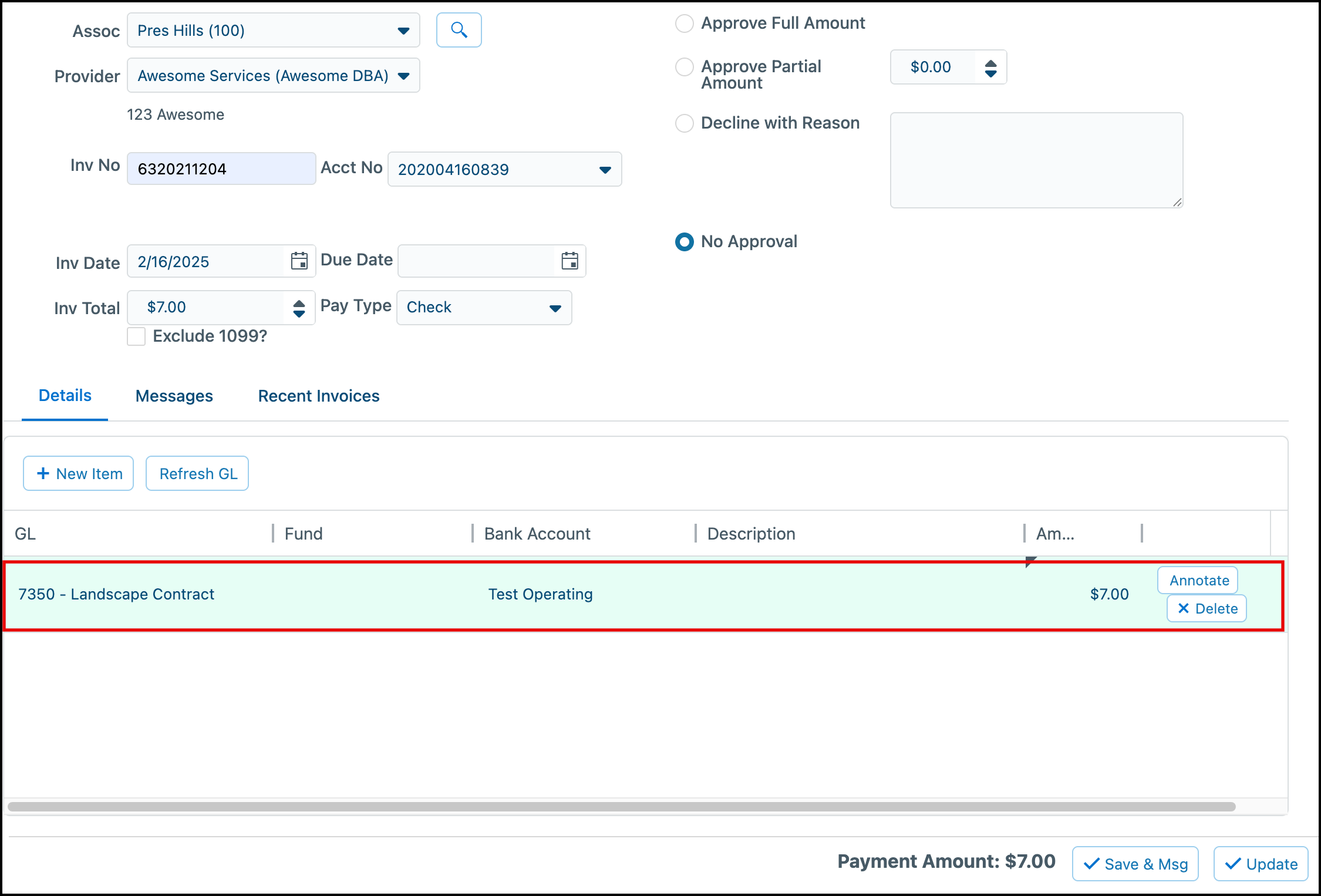Open the Provider dropdown
Image resolution: width=1321 pixels, height=896 pixels.
(403, 75)
